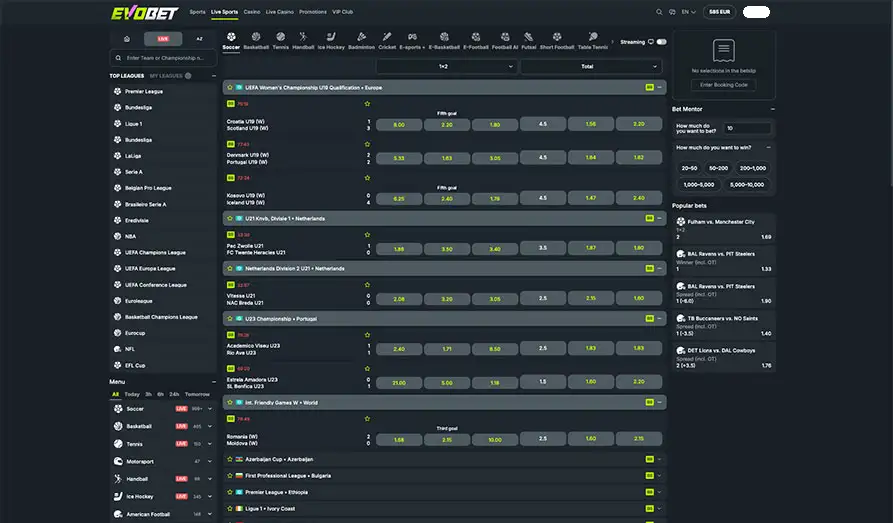Open the Live Casino nav tab
Viewport: 893px width, 523px height.
tap(280, 12)
